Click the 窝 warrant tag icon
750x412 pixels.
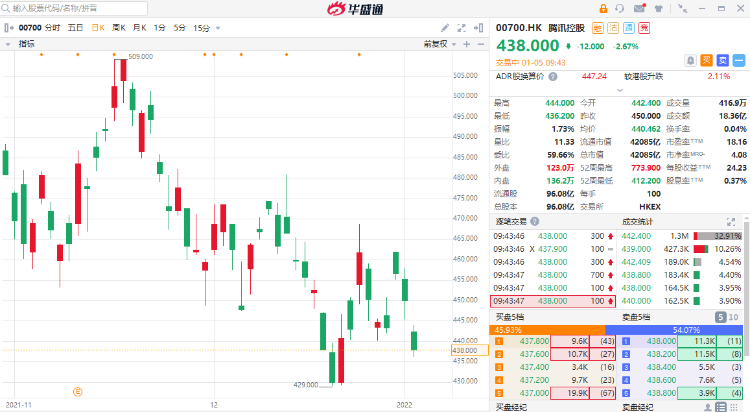click(x=644, y=28)
